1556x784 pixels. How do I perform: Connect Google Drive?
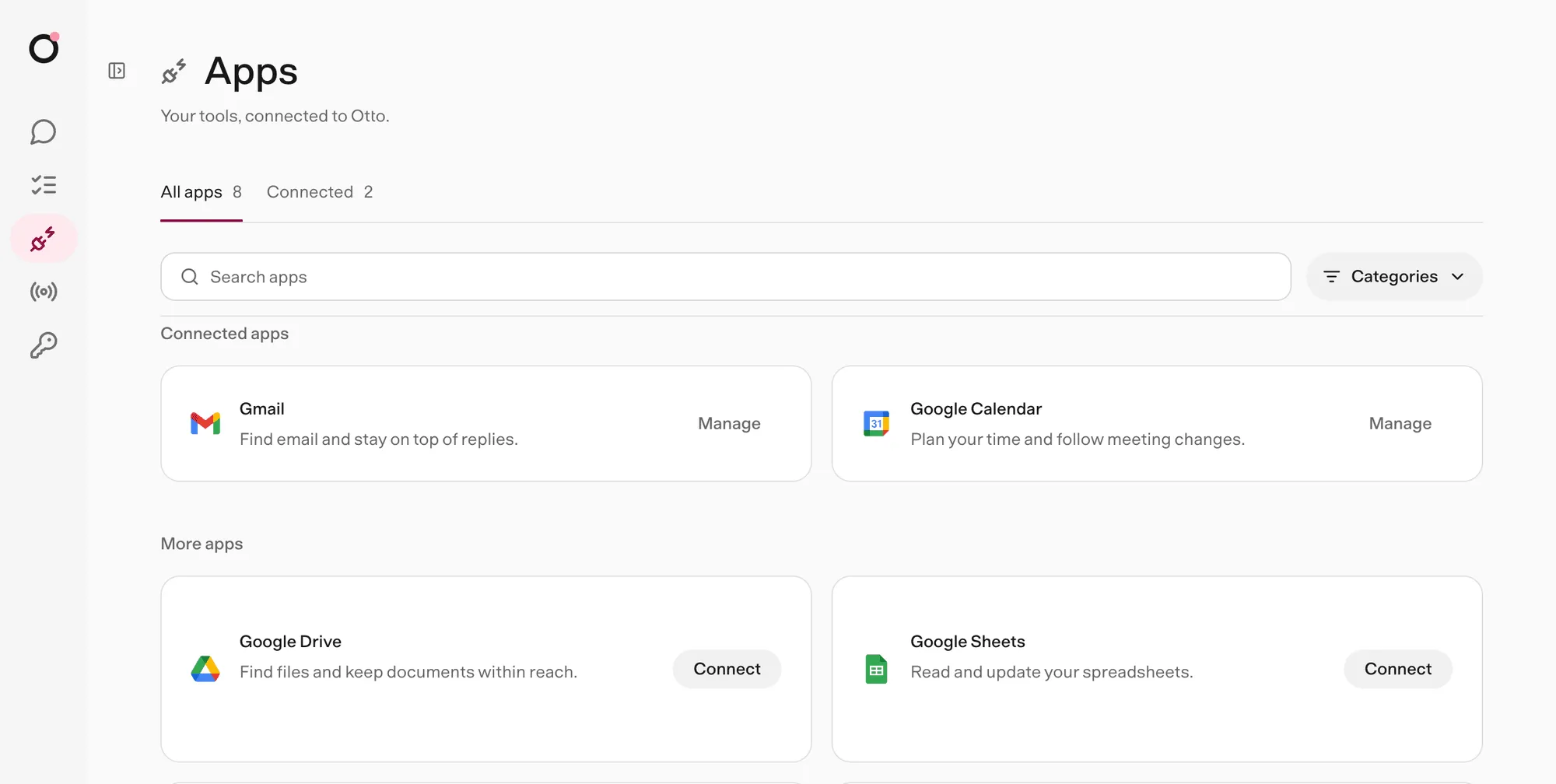[x=727, y=669]
